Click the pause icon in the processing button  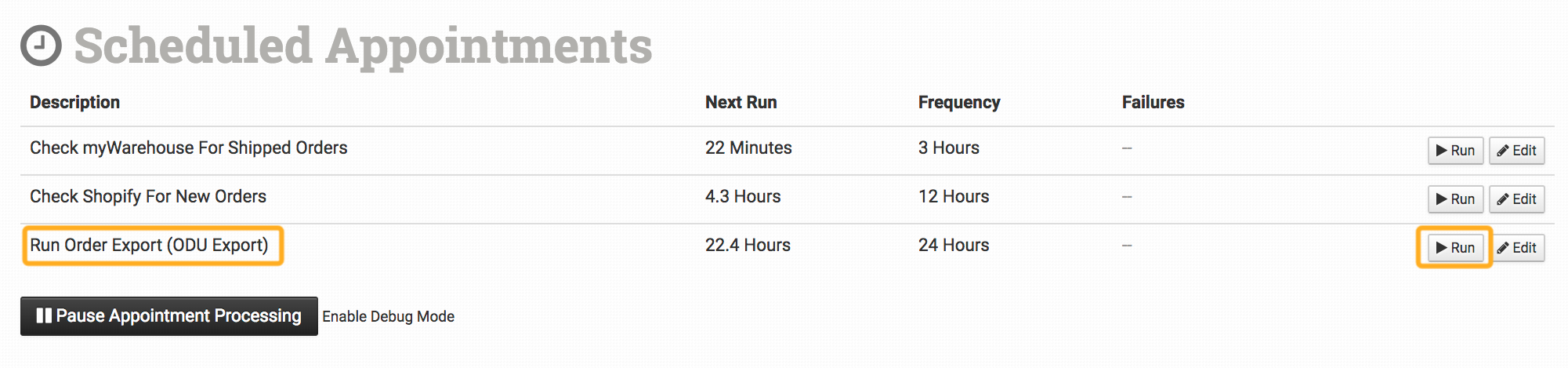(44, 315)
